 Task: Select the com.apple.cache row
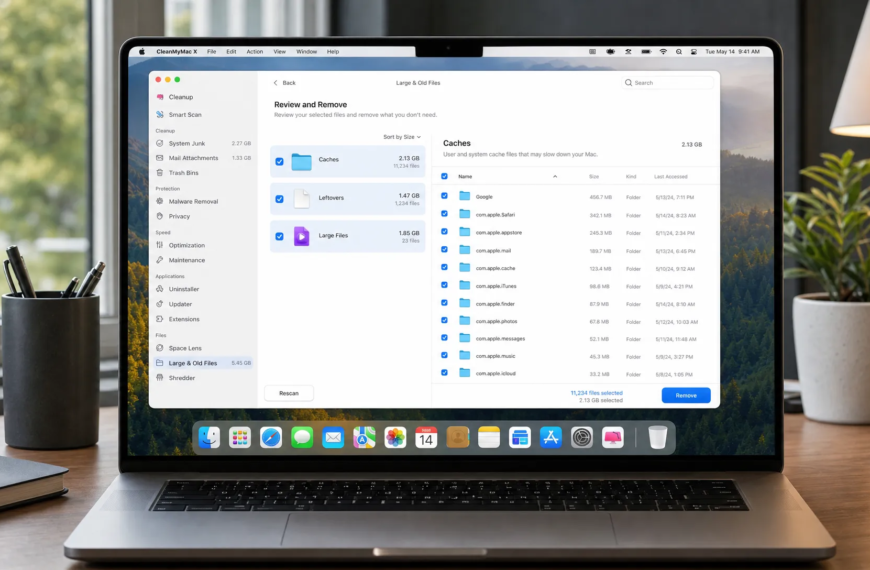tap(574, 268)
